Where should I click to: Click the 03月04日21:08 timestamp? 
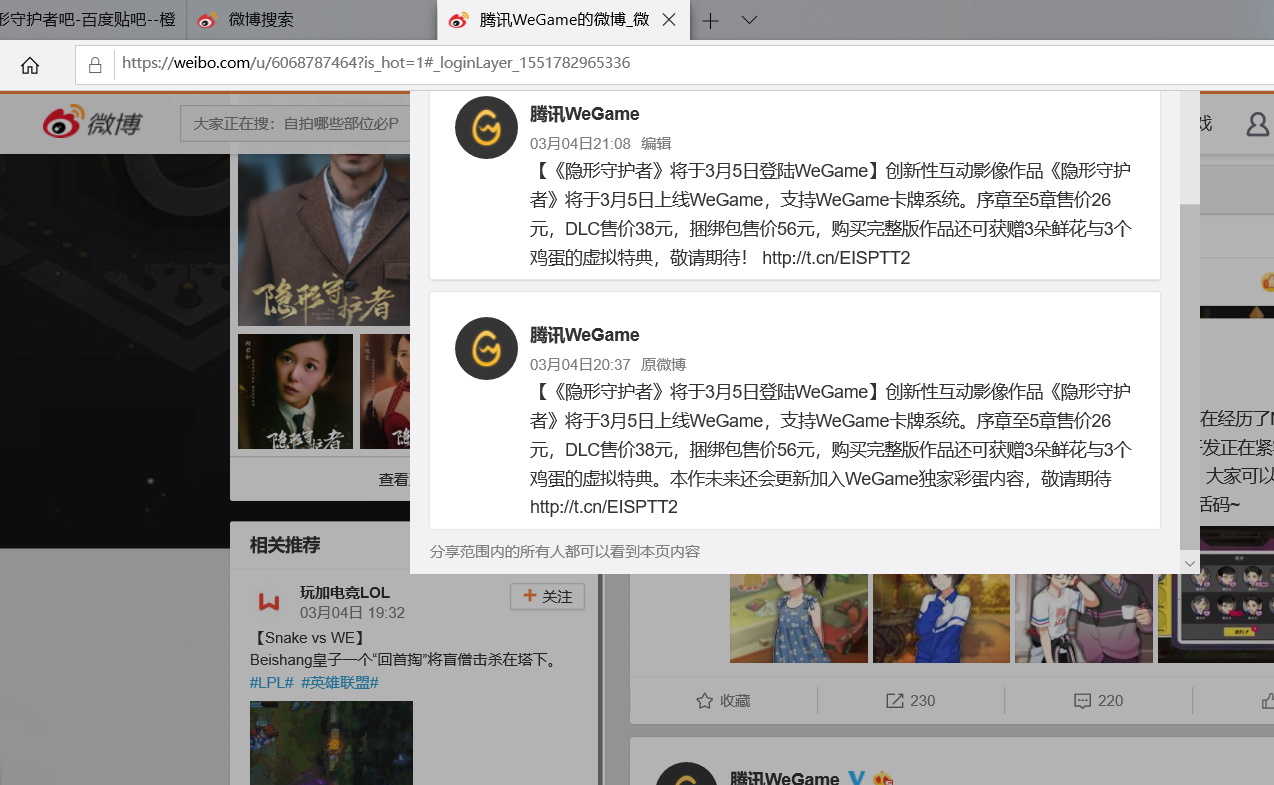(x=580, y=144)
